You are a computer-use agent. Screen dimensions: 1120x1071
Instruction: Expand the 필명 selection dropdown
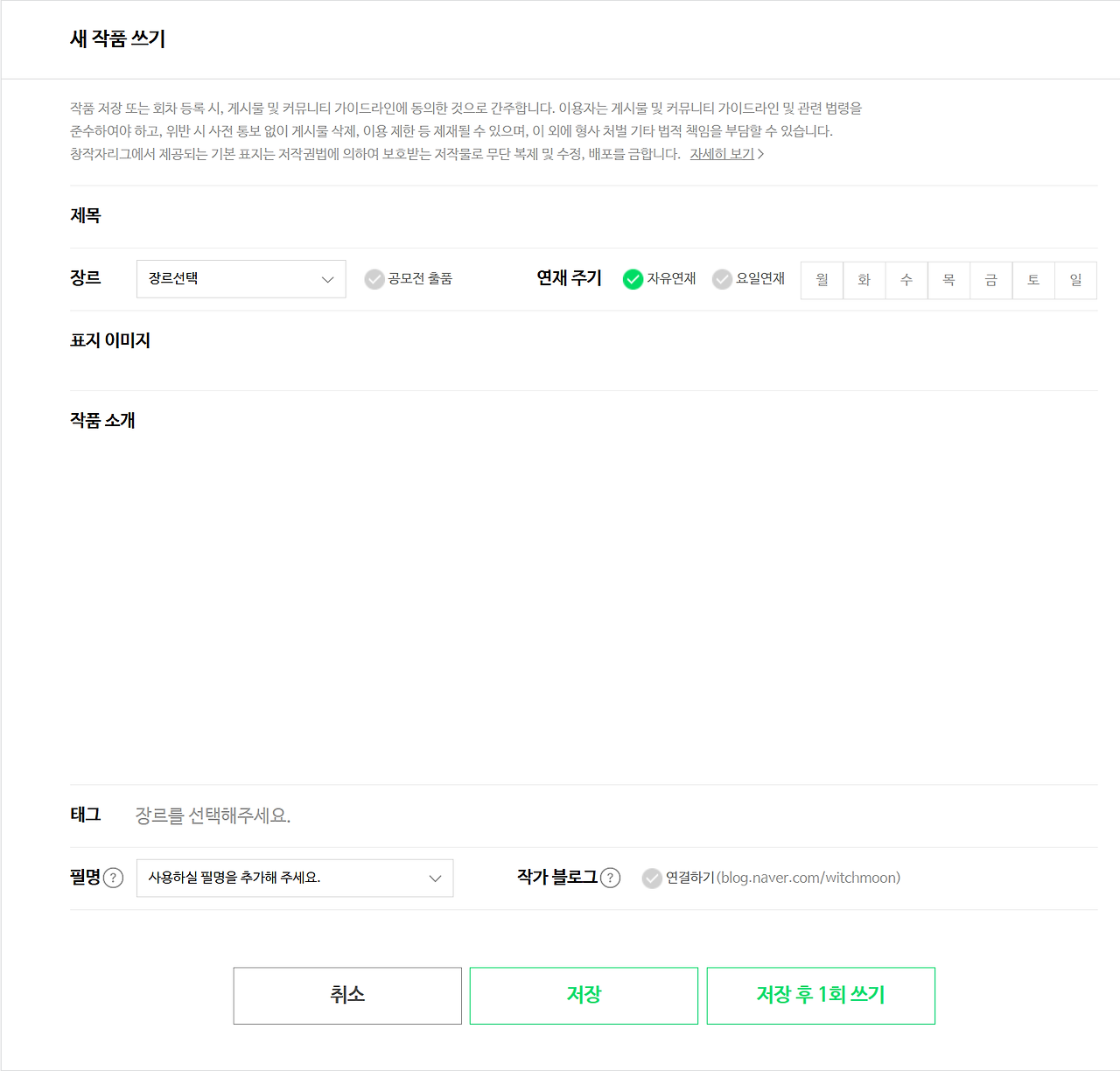295,878
